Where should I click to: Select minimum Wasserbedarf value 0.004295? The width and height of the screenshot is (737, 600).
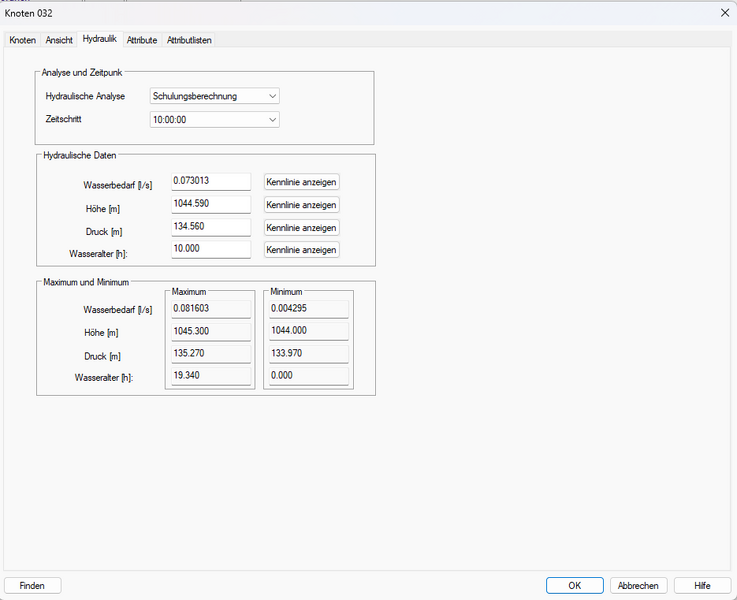point(309,309)
